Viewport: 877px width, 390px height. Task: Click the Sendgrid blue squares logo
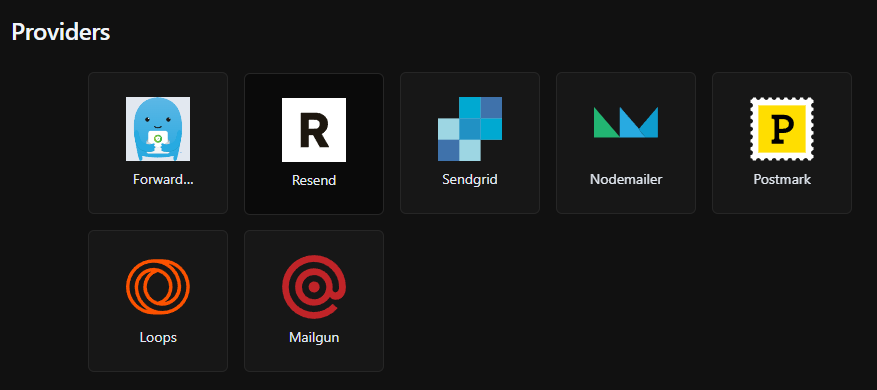click(x=470, y=129)
